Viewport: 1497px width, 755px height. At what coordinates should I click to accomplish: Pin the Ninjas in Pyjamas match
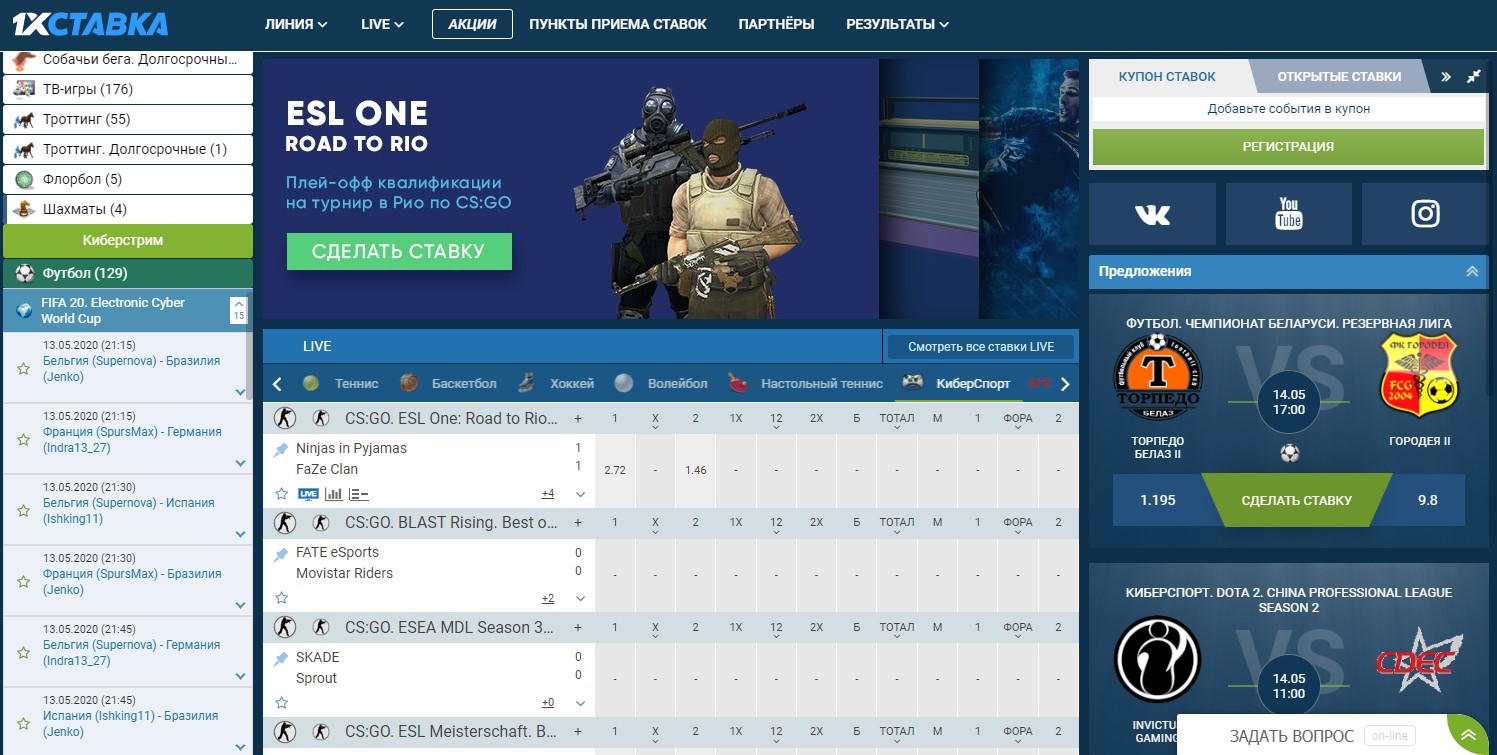pyautogui.click(x=282, y=450)
